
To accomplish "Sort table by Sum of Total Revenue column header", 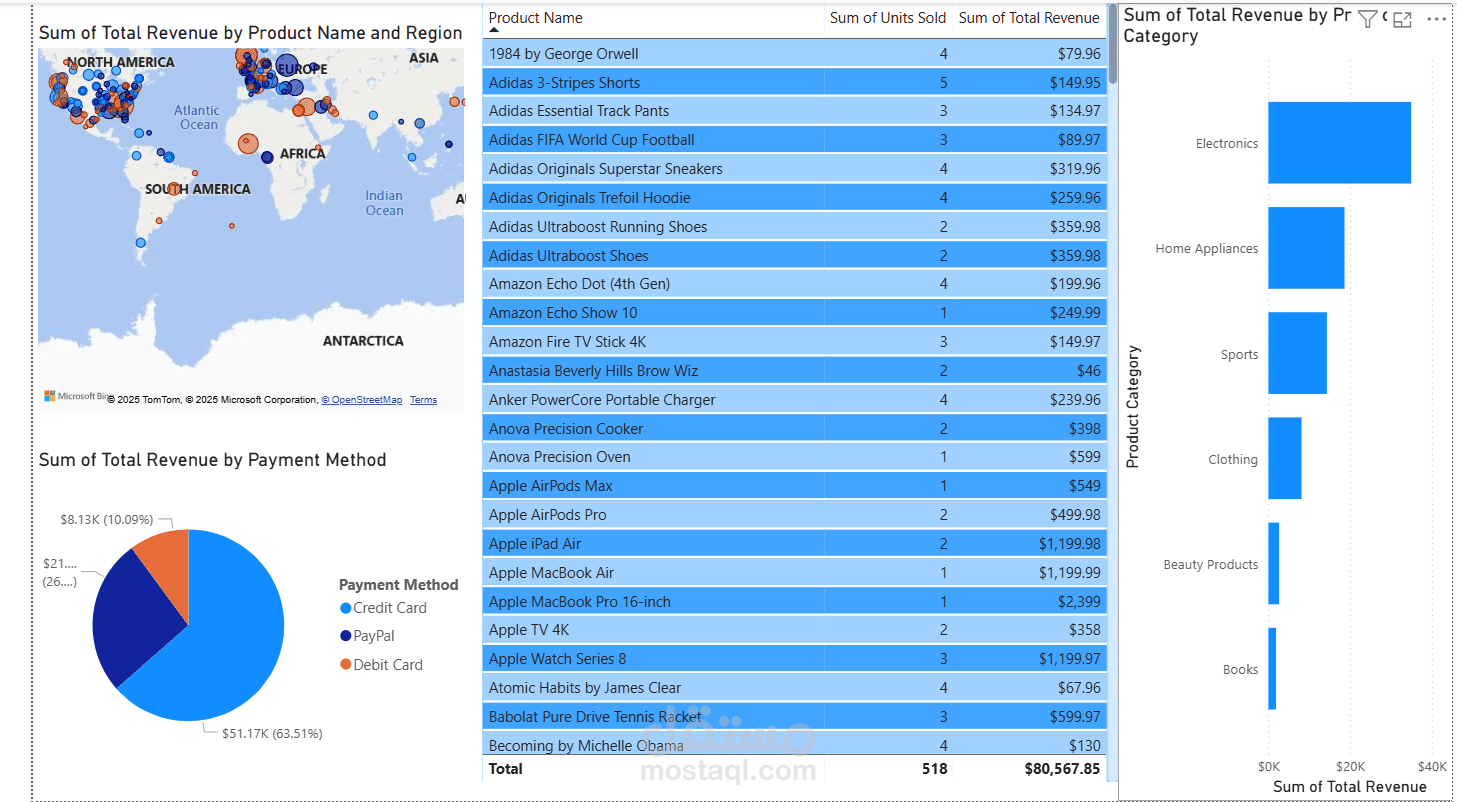I will 1029,18.
